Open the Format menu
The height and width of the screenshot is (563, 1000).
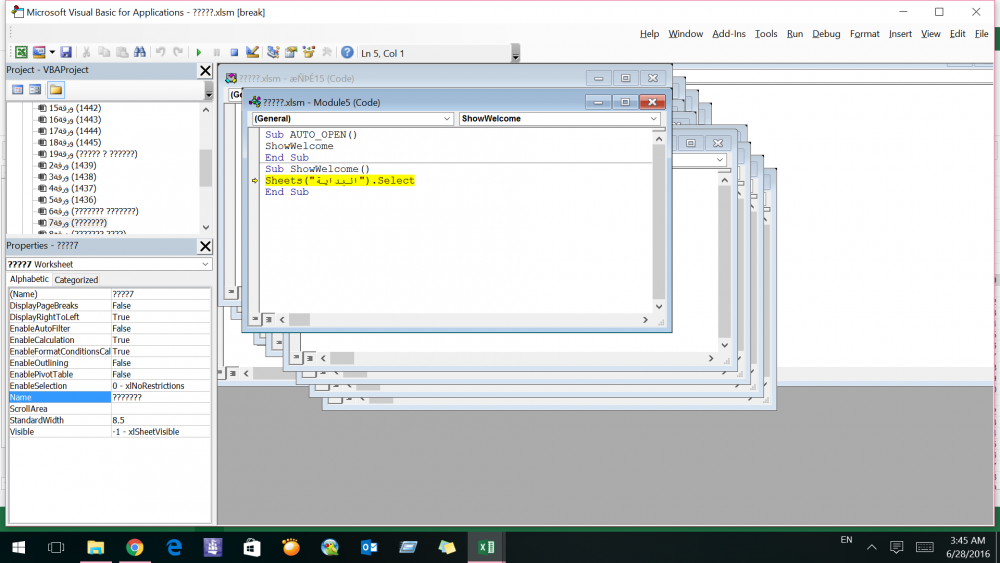[864, 34]
